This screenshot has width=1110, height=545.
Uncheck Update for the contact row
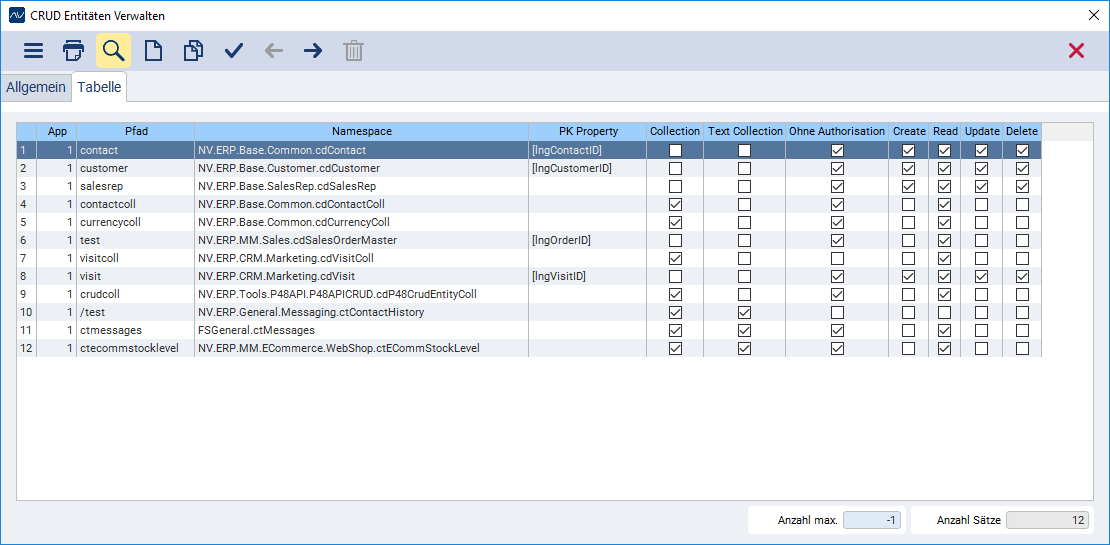coord(983,150)
